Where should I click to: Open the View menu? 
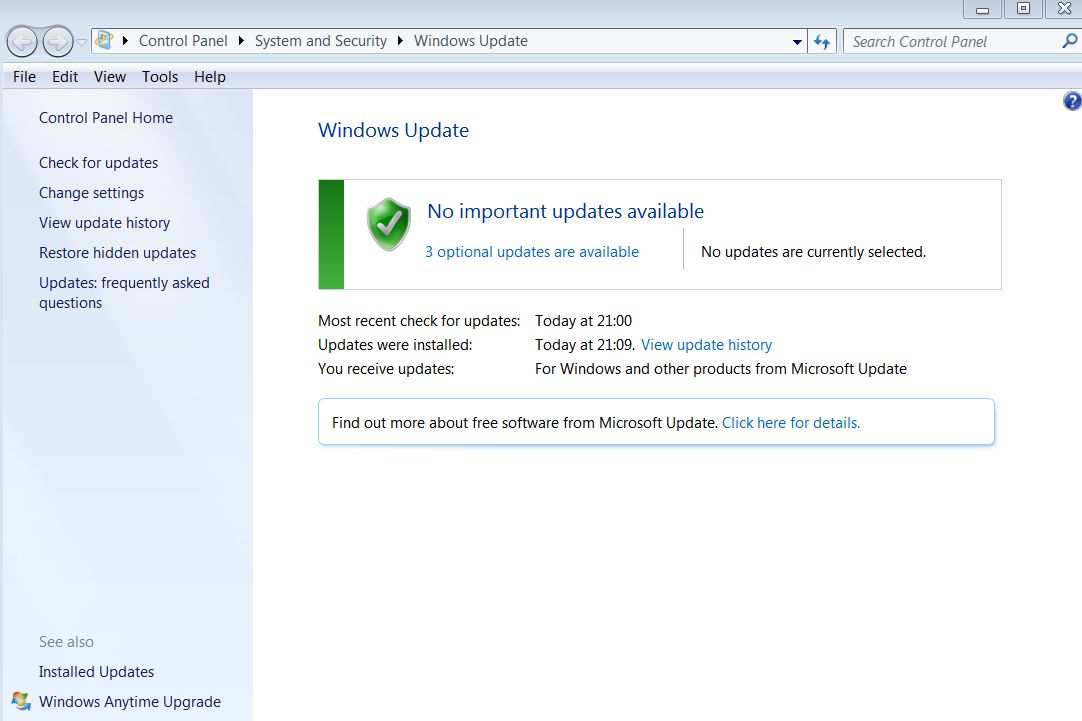pos(110,77)
